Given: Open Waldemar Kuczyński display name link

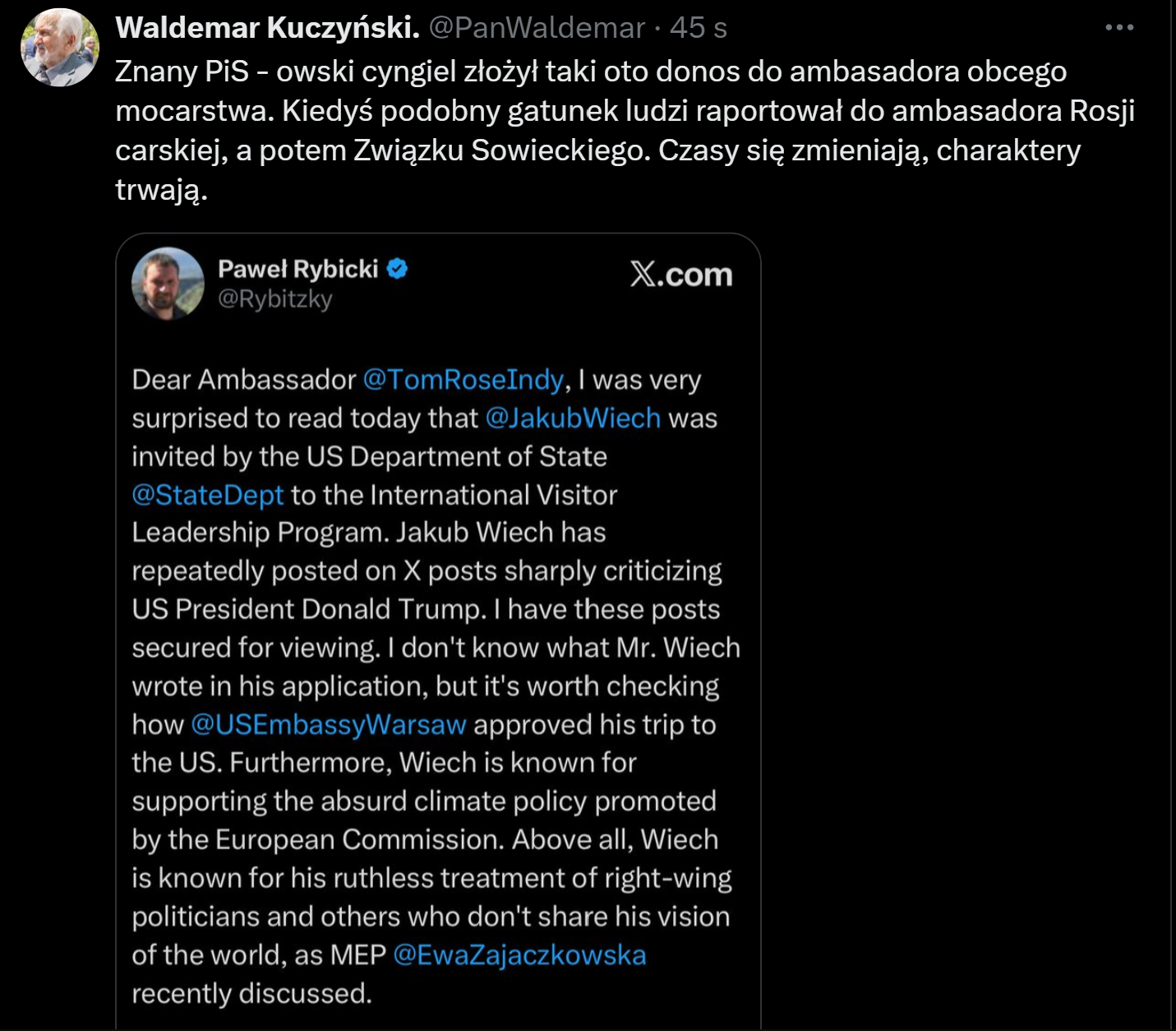Looking at the screenshot, I should pos(267,28).
